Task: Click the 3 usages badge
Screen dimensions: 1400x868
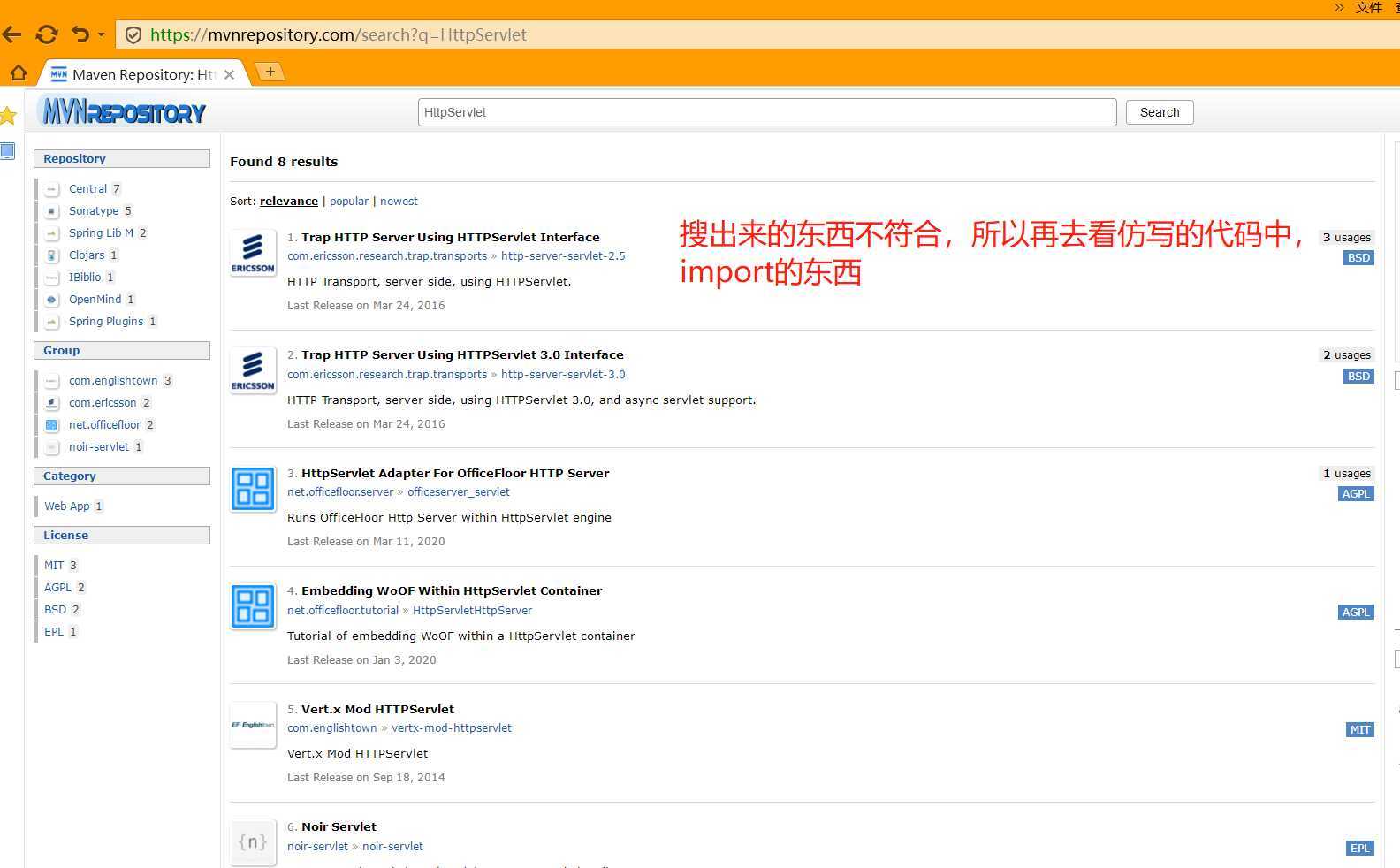Action: coord(1346,237)
